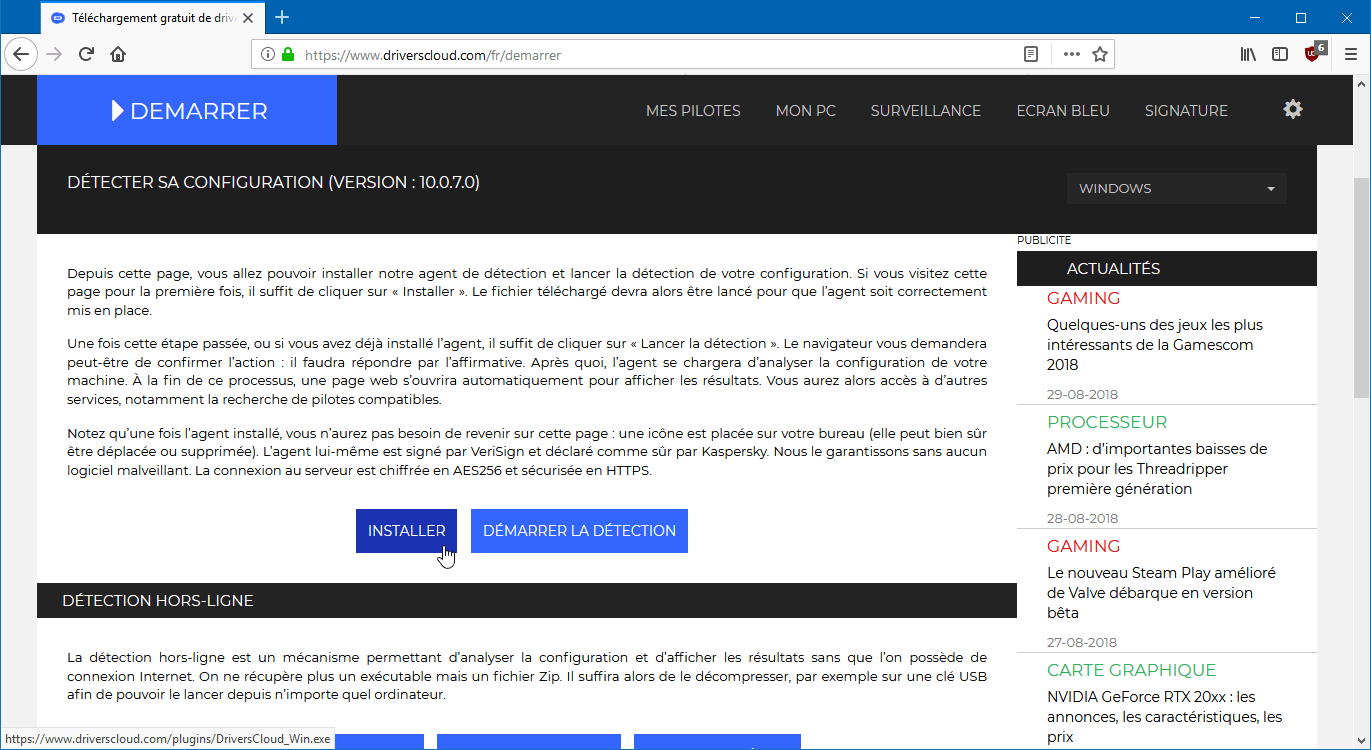Click the PUBLICITE label

1044,240
